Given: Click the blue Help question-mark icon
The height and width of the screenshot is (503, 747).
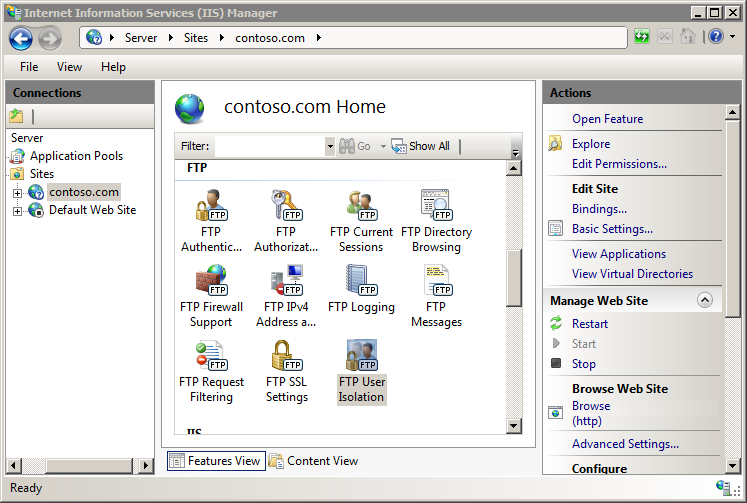Looking at the screenshot, I should [x=716, y=36].
